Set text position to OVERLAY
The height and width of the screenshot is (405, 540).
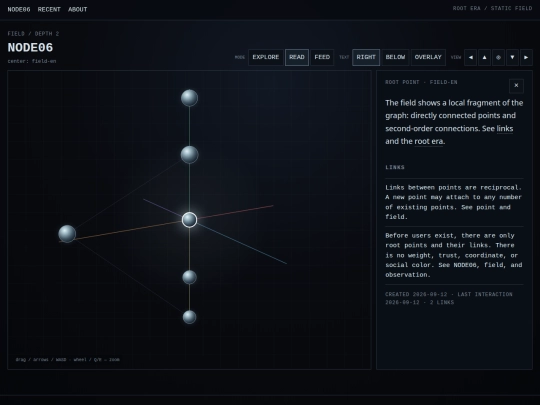[x=428, y=58]
